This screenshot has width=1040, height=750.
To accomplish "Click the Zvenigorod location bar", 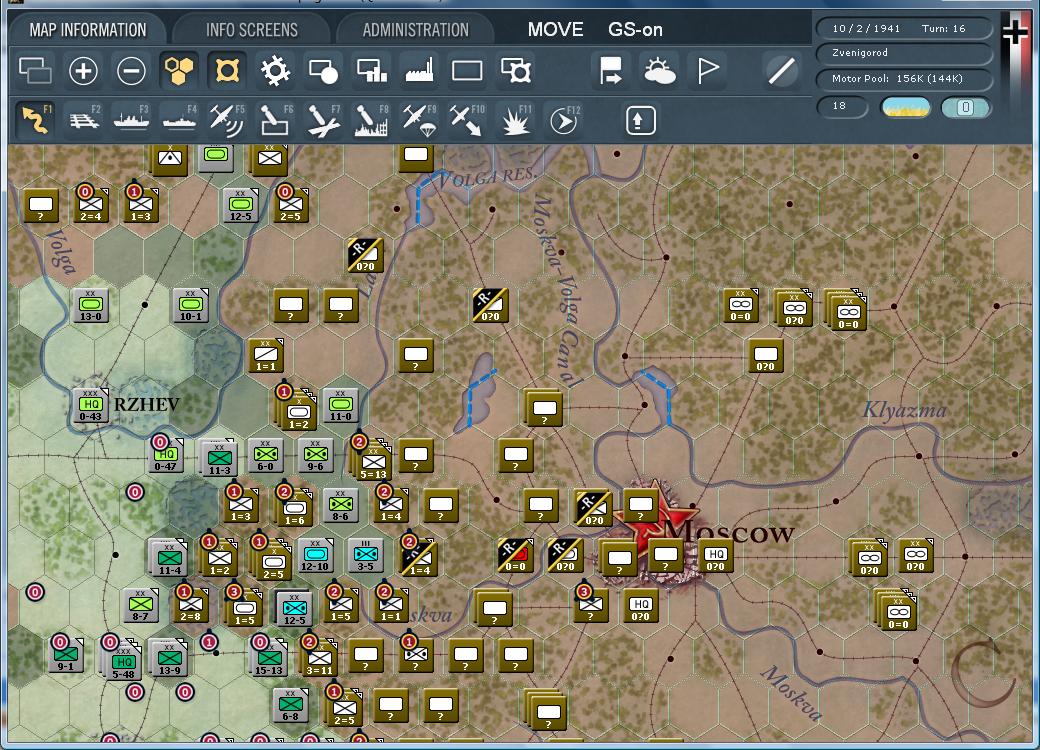I will [903, 54].
